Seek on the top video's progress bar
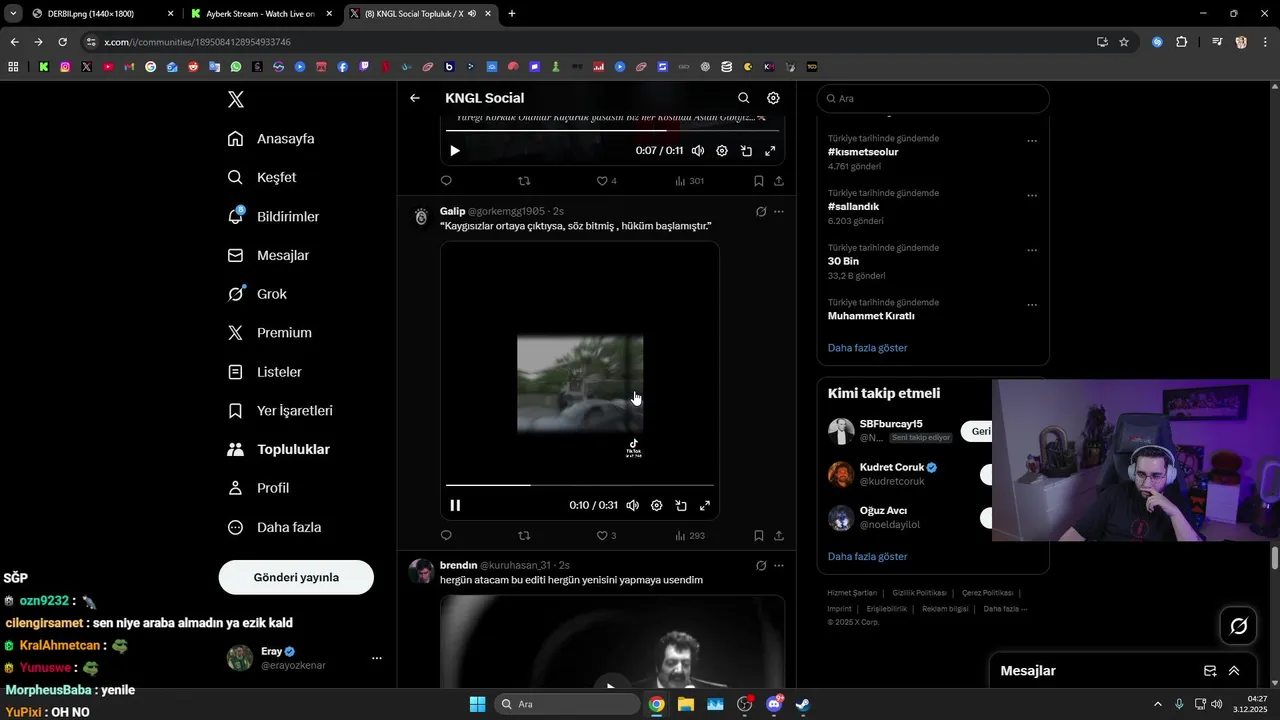1280x720 pixels. point(612,130)
